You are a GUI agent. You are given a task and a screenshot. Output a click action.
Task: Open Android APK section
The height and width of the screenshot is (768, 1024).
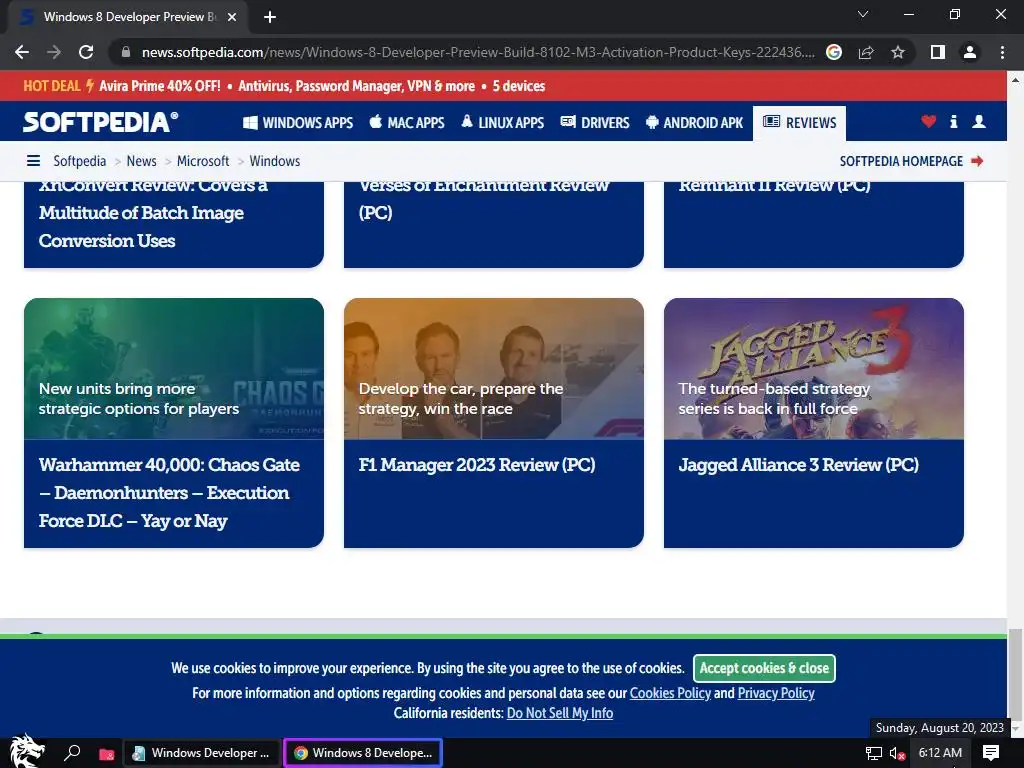pyautogui.click(x=694, y=123)
